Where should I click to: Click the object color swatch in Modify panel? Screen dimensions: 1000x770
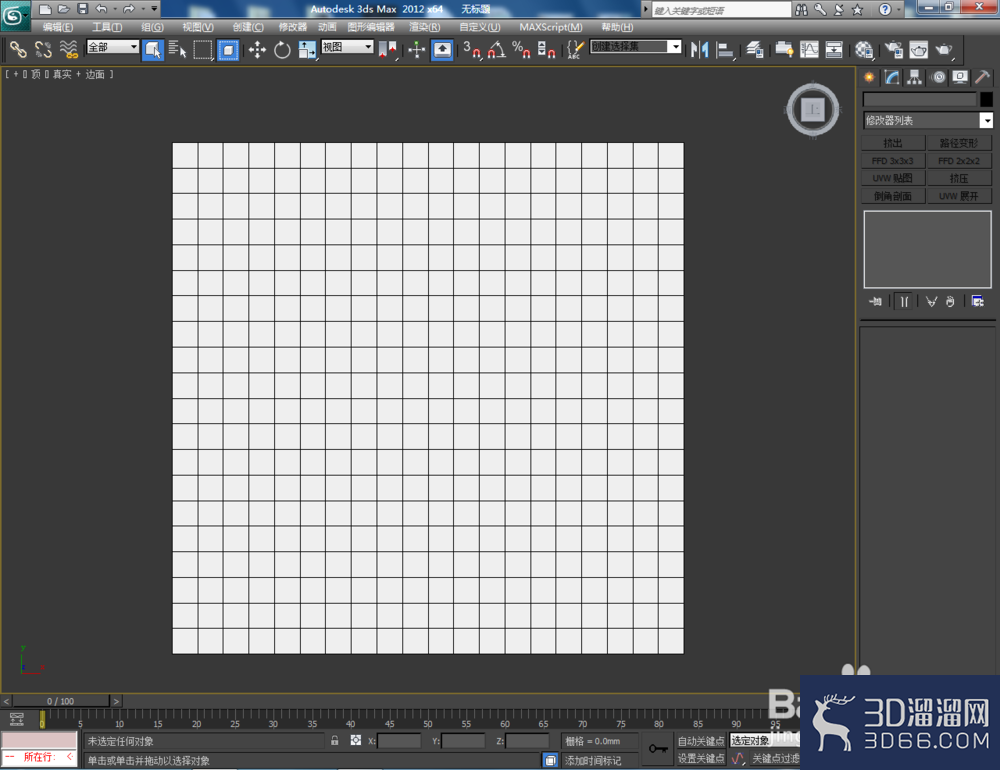986,99
